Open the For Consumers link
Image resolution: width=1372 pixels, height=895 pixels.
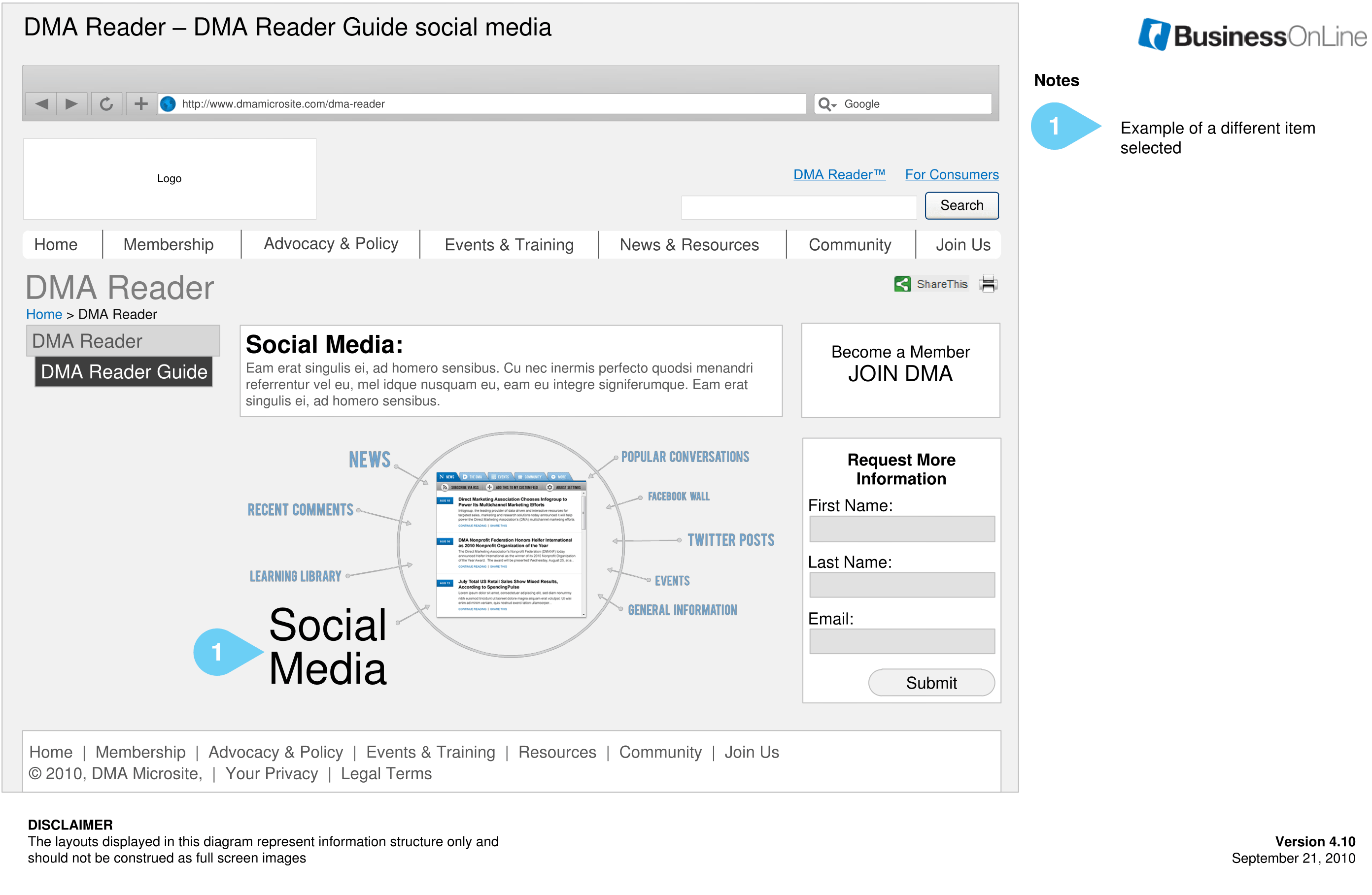pos(951,175)
